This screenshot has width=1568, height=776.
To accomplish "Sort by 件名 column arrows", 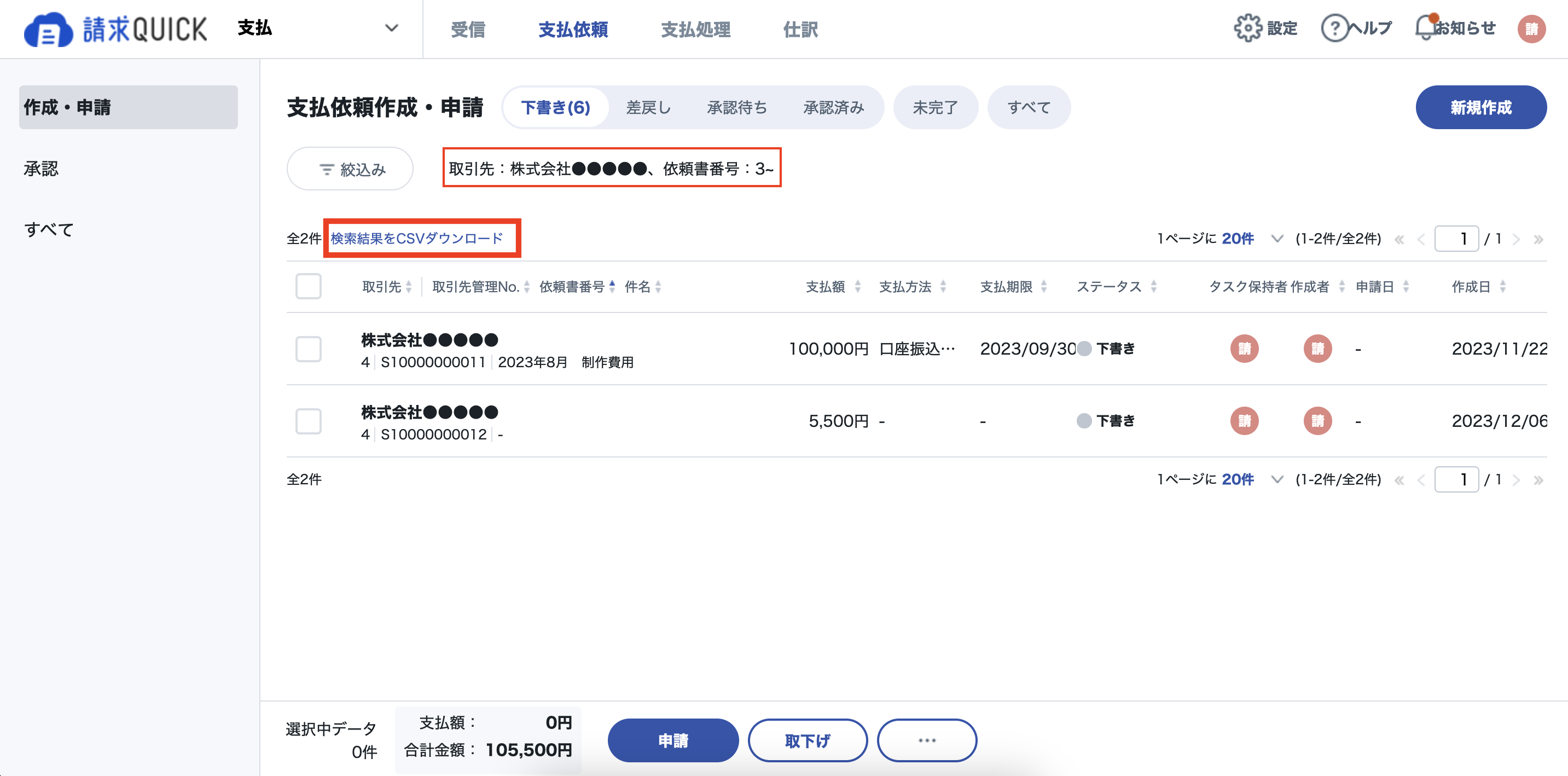I will pos(658,287).
